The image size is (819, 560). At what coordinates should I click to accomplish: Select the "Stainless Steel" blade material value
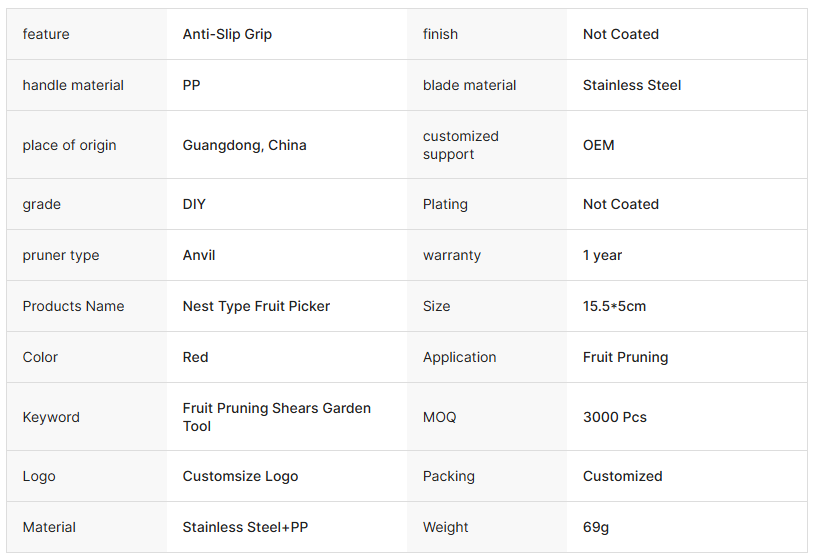pos(632,85)
